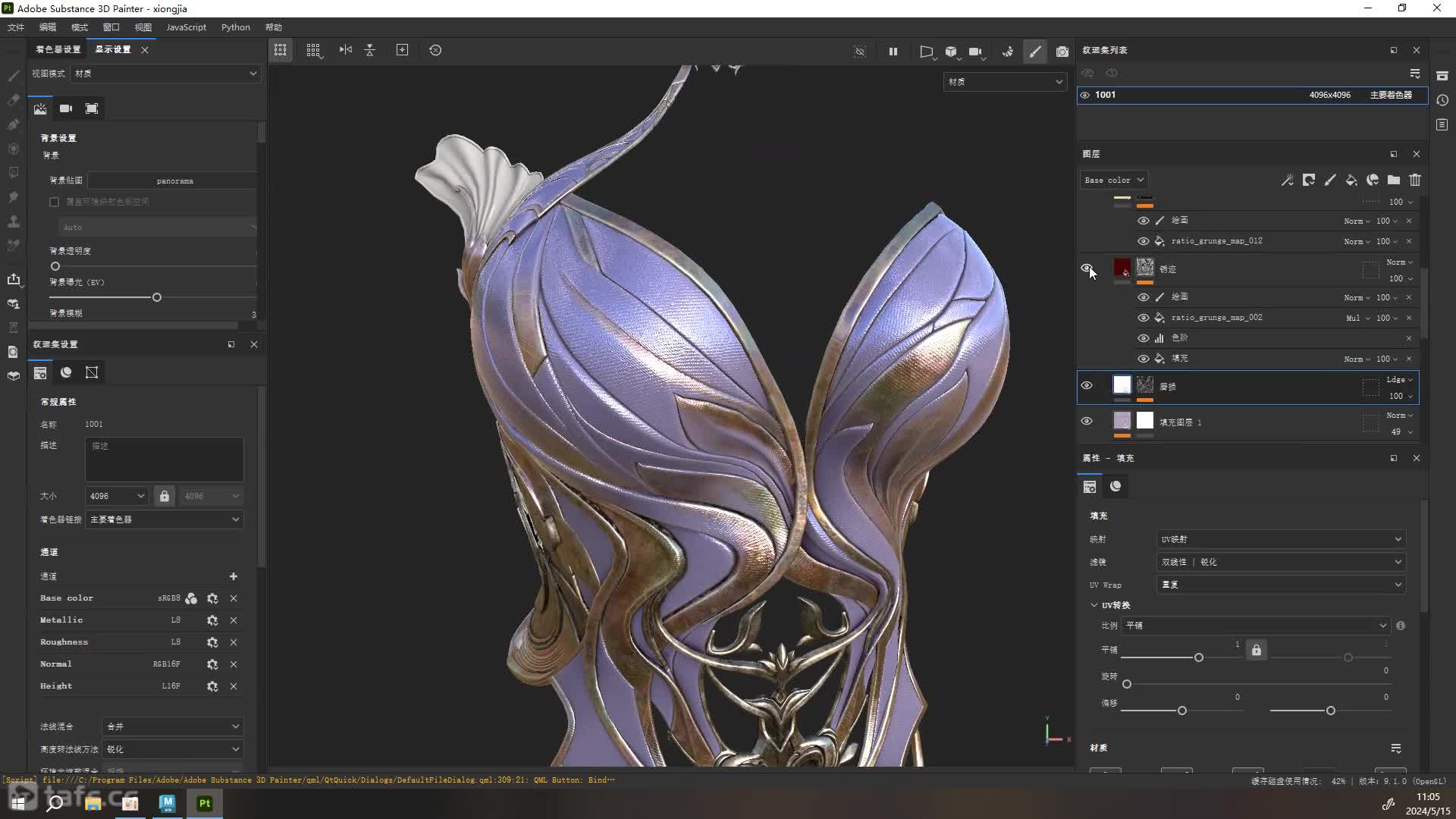Open camera settings tab in display settings
Image resolution: width=1456 pixels, height=819 pixels.
pos(66,108)
